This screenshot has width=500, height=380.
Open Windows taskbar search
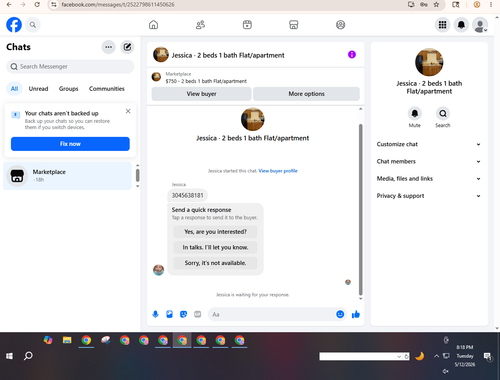coord(28,356)
